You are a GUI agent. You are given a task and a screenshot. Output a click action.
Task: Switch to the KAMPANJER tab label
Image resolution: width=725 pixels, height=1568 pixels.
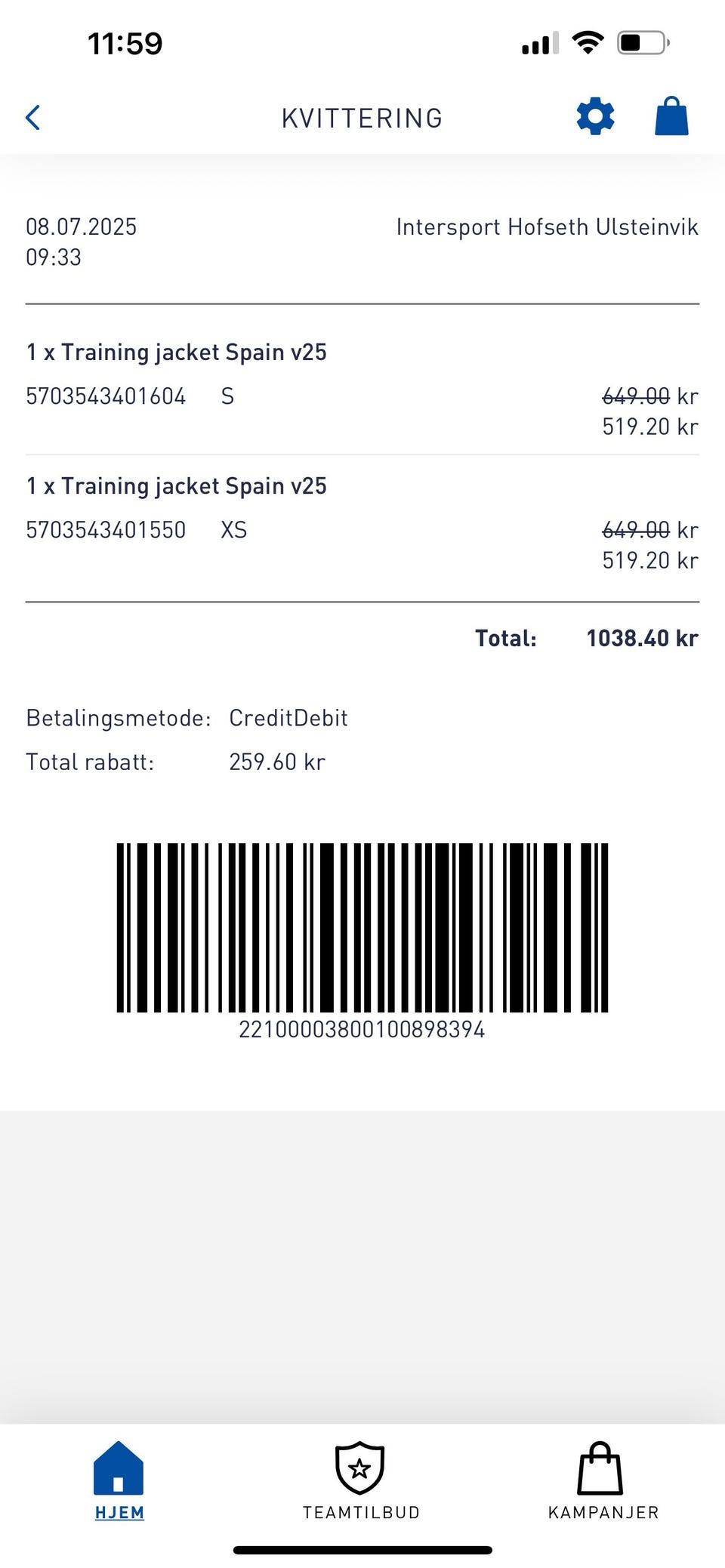(603, 1512)
